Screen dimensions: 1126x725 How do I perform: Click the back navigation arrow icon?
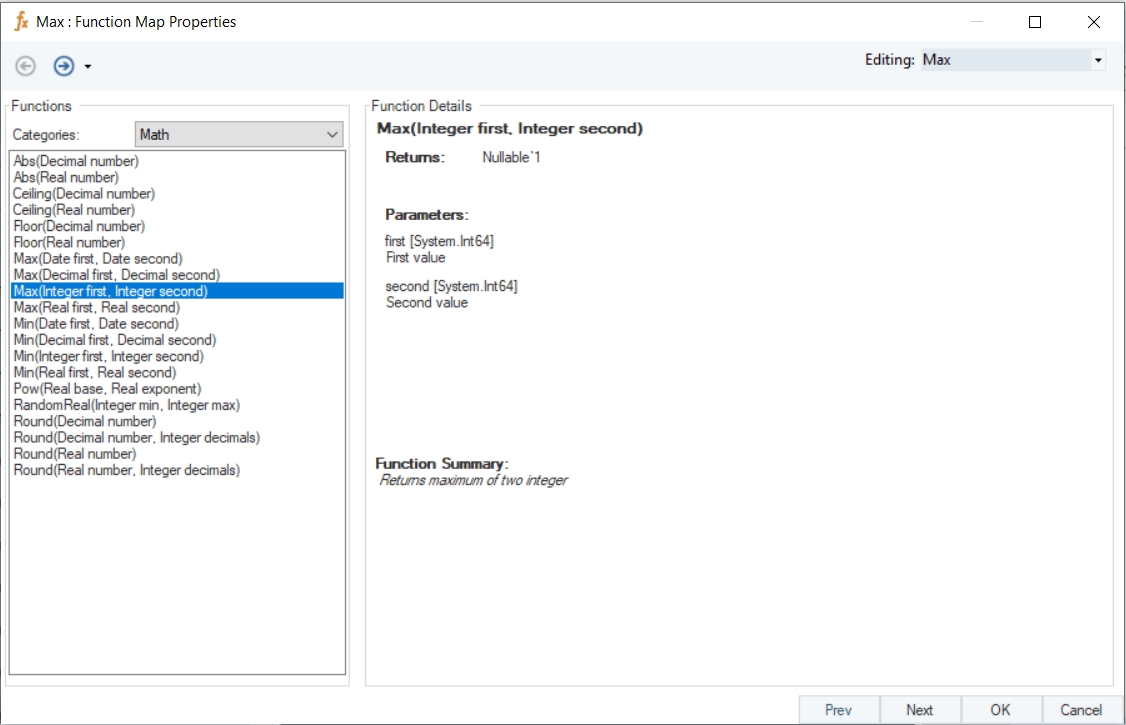coord(26,66)
